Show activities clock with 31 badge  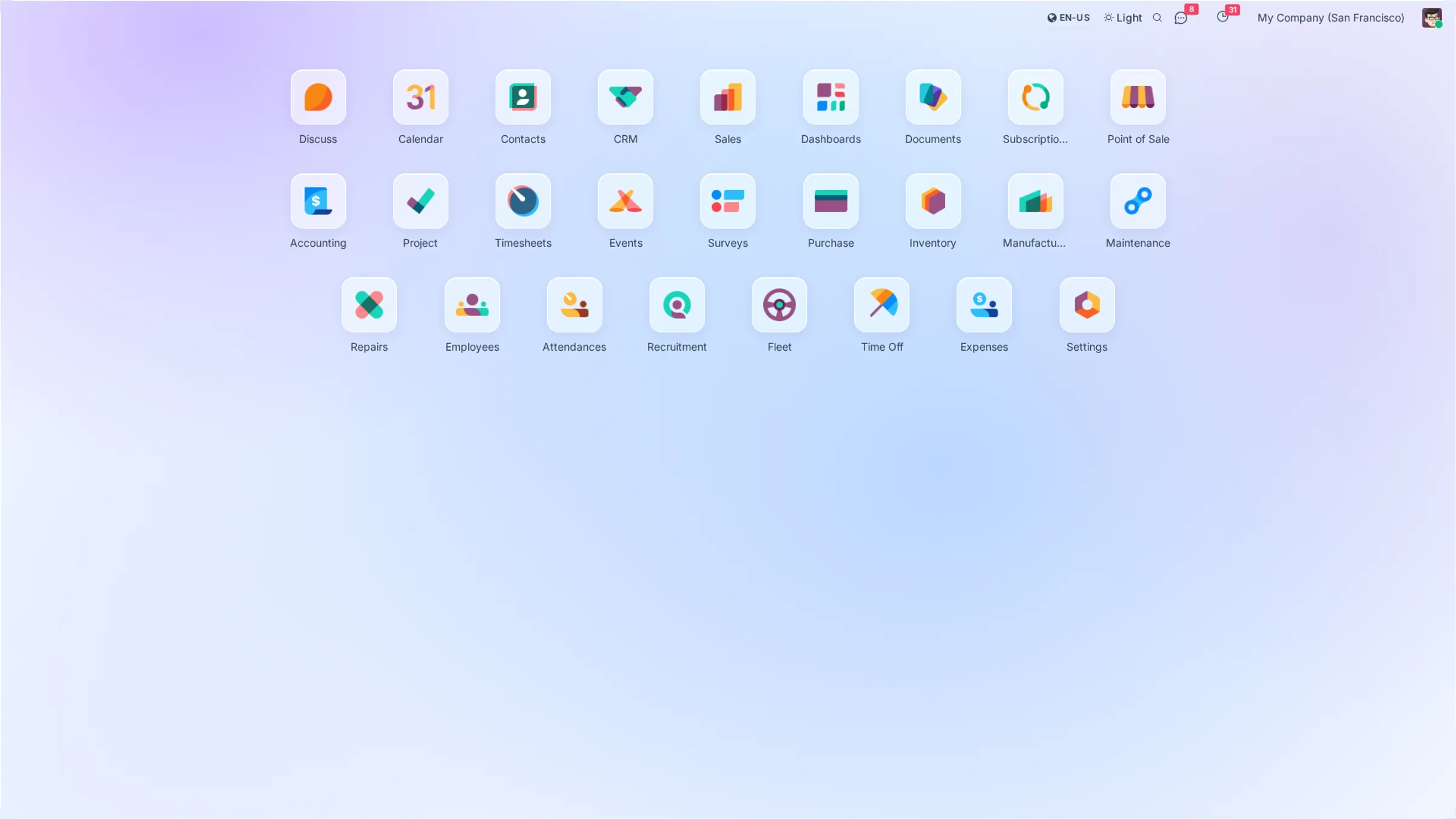pos(1222,18)
